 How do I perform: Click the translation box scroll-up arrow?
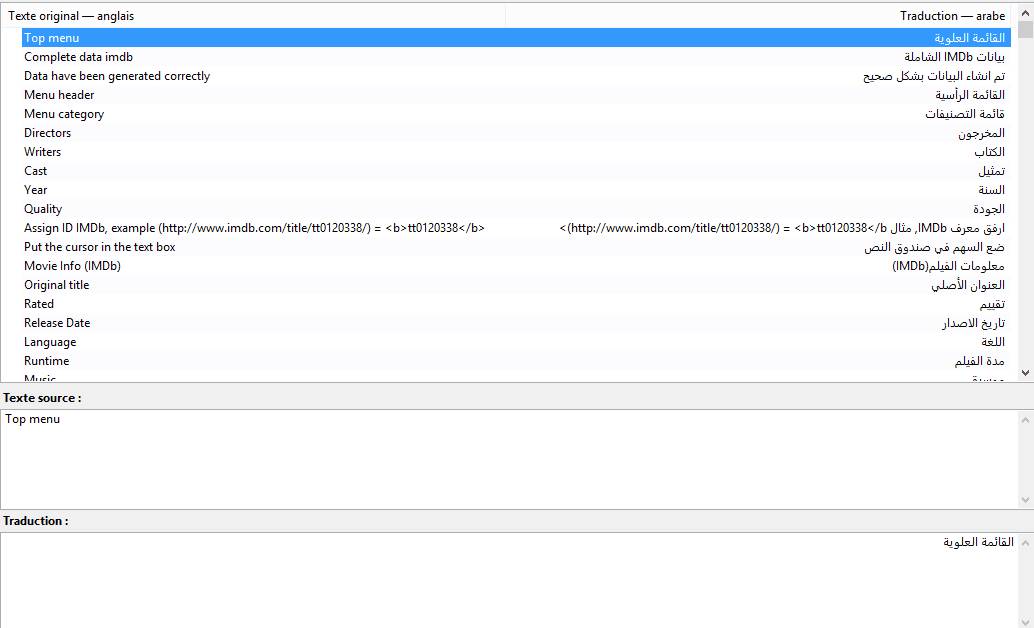(1025, 543)
